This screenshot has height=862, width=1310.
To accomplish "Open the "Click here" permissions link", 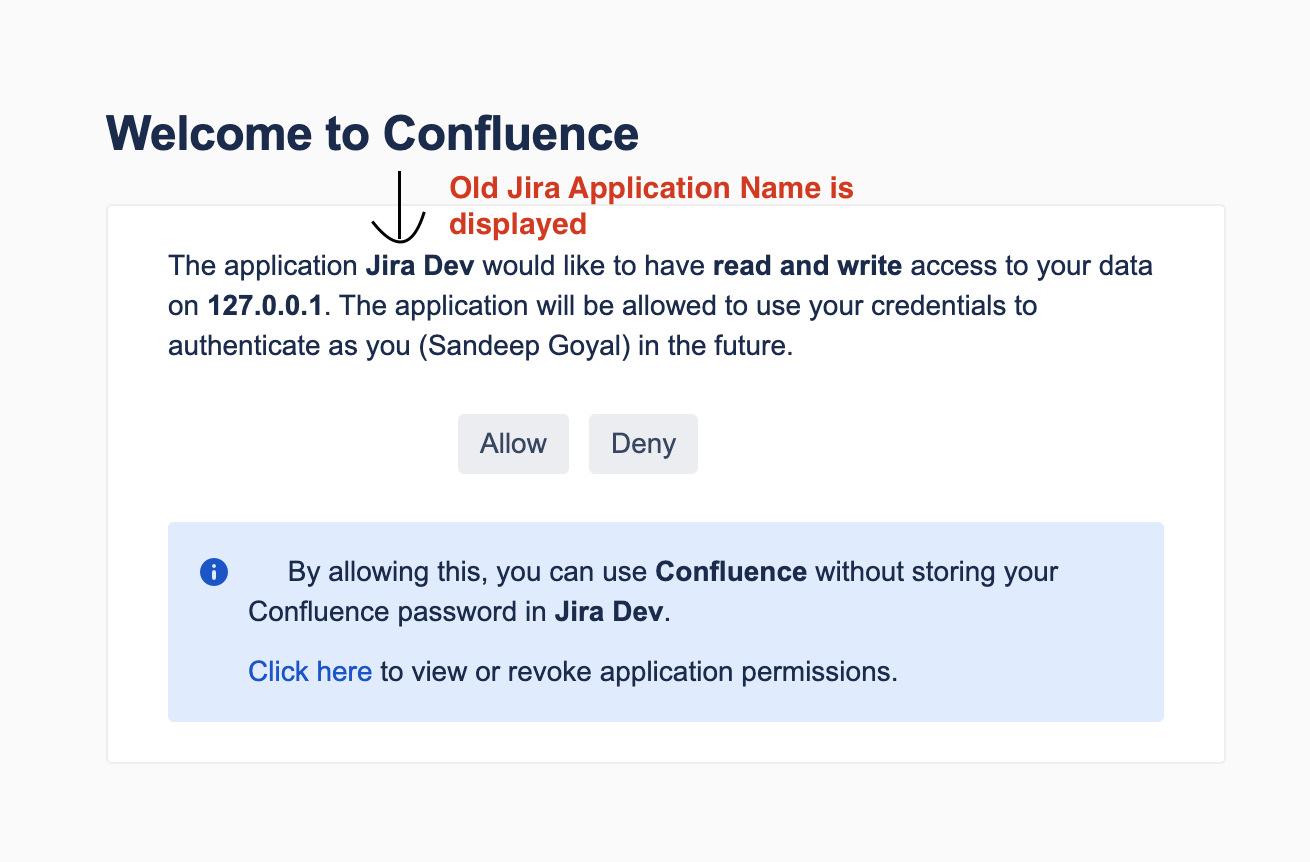I will 310,671.
